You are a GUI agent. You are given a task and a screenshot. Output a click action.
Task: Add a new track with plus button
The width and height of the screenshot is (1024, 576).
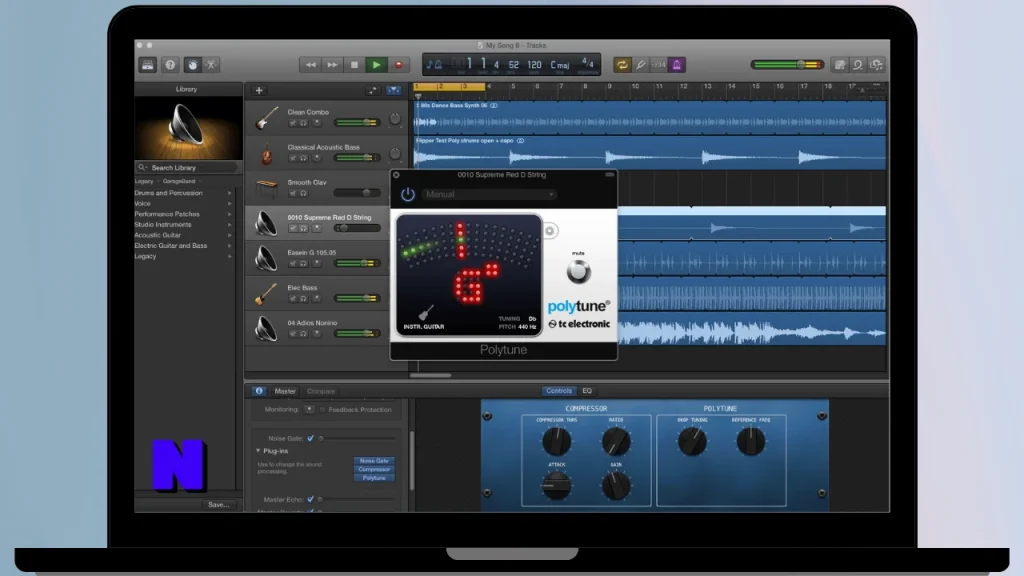click(259, 90)
